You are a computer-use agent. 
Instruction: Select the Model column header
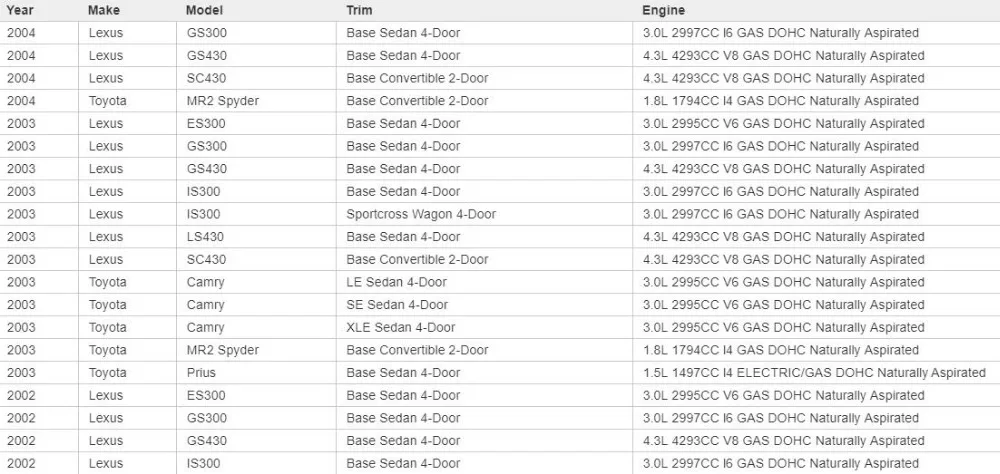256,10
